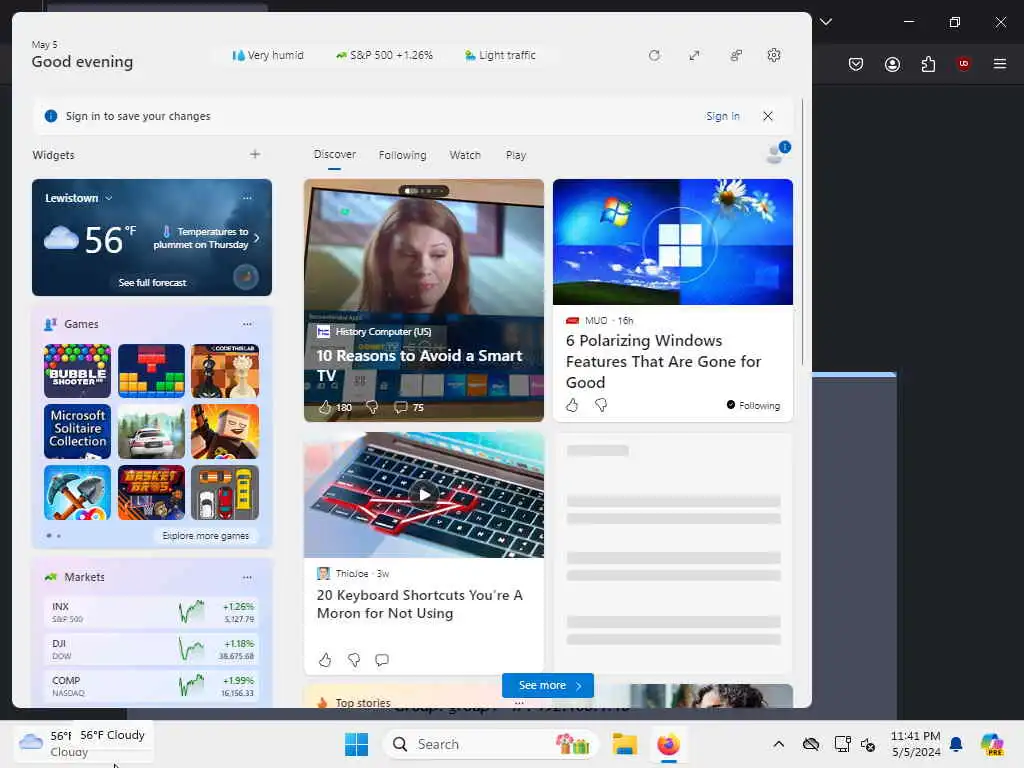Open Windows Start menu
The height and width of the screenshot is (768, 1024).
click(357, 744)
